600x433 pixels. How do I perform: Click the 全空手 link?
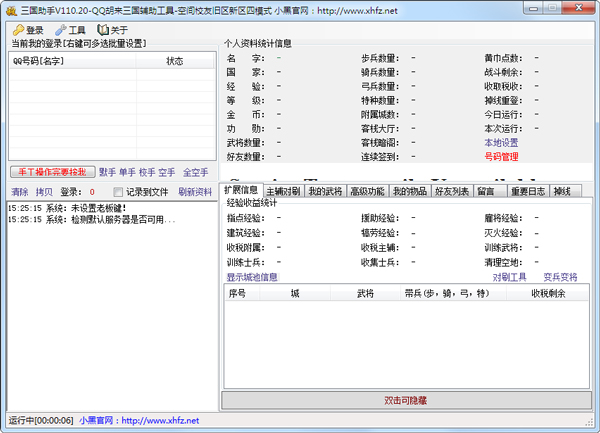(x=195, y=172)
